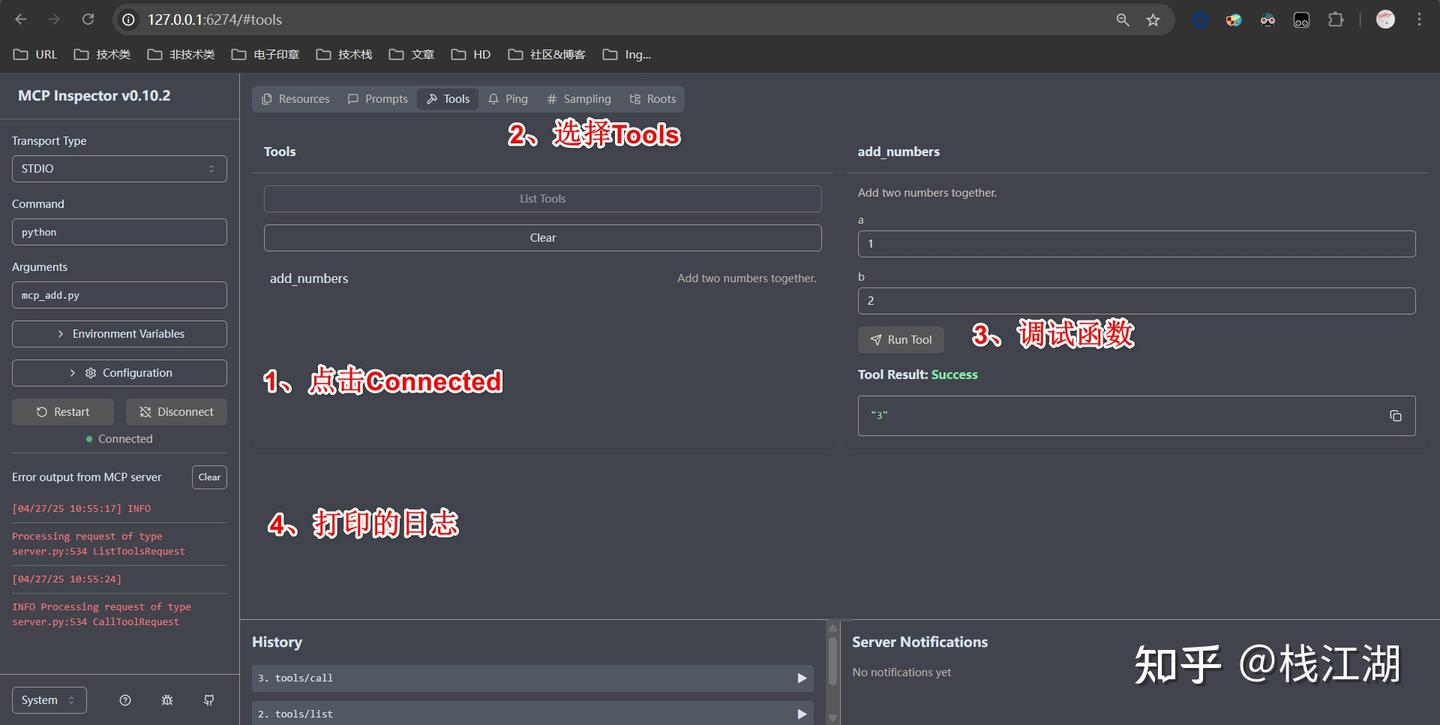
Task: Open the Transport Type STDIO dropdown
Action: click(x=119, y=169)
